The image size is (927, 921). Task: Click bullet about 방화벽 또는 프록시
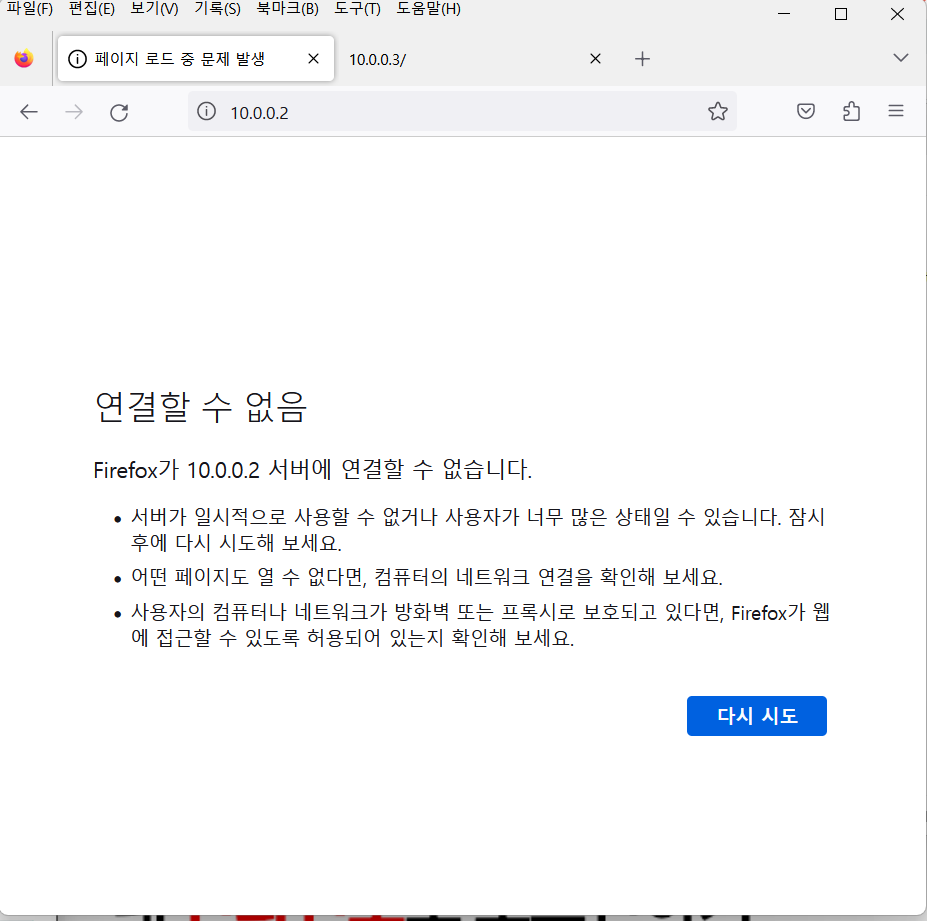(480, 625)
